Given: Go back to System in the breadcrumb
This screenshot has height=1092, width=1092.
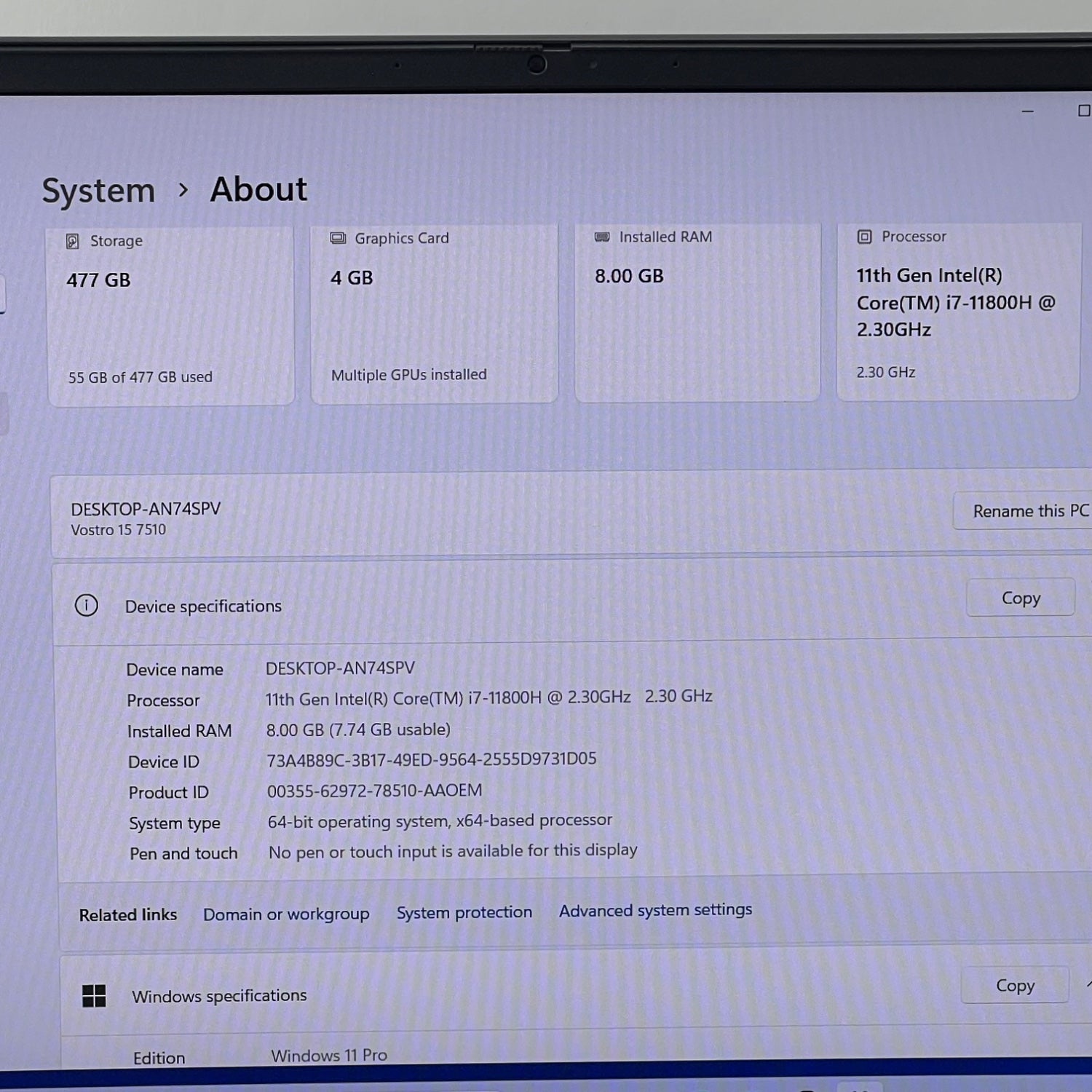Looking at the screenshot, I should tap(98, 191).
